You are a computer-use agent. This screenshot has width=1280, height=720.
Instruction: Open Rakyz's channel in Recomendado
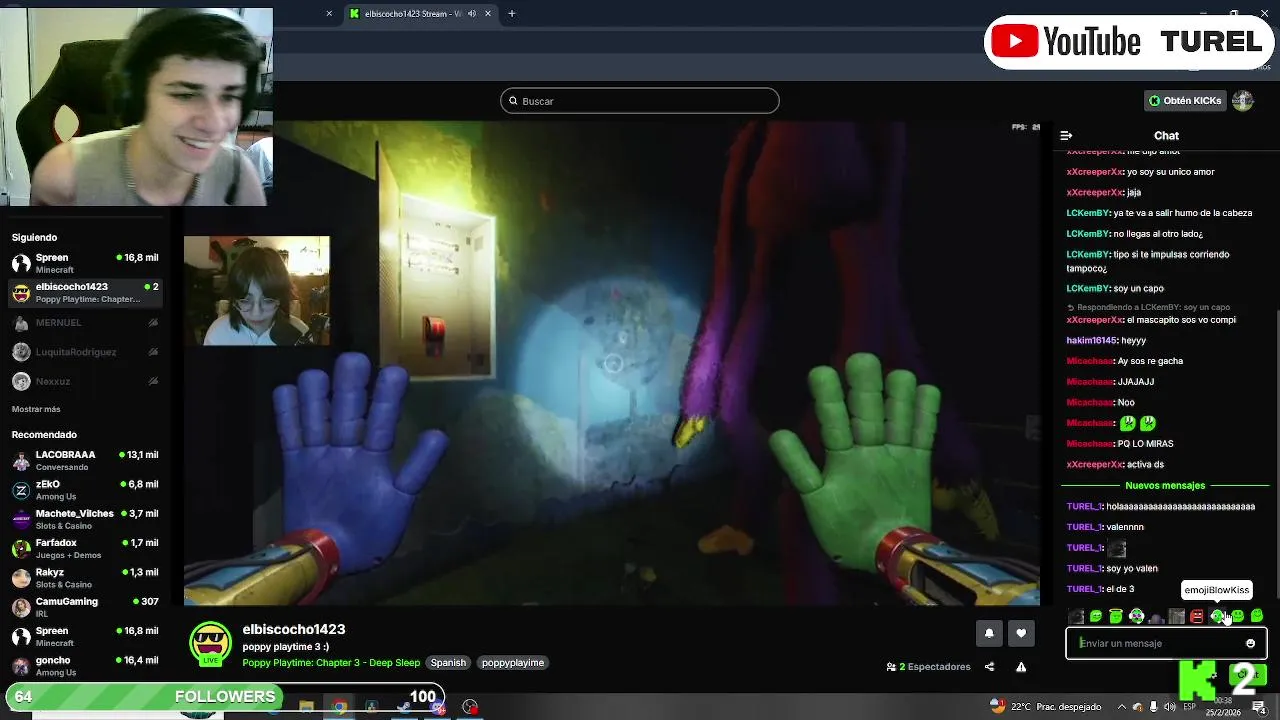(x=85, y=578)
